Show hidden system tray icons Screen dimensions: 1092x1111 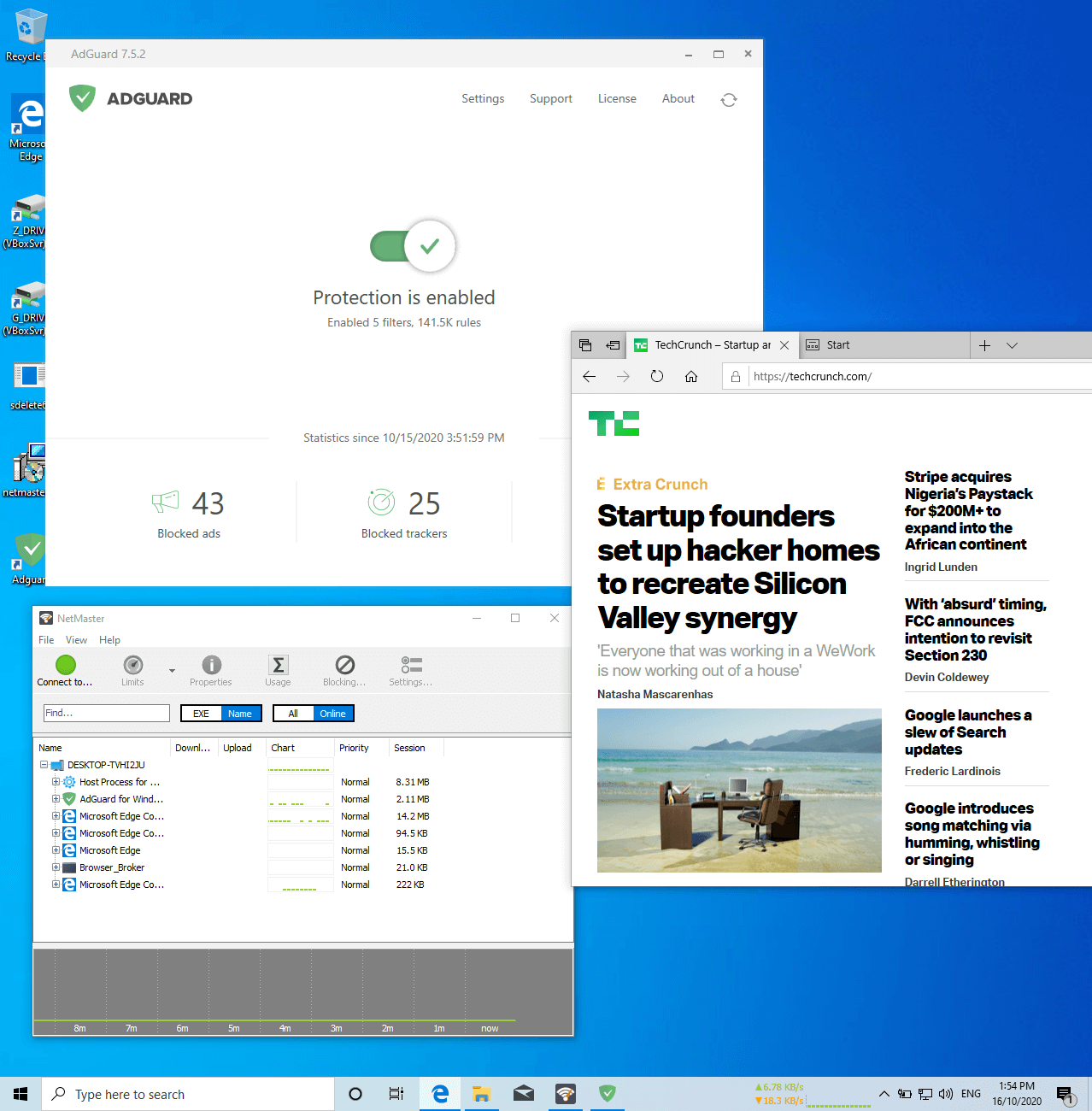[x=884, y=1094]
